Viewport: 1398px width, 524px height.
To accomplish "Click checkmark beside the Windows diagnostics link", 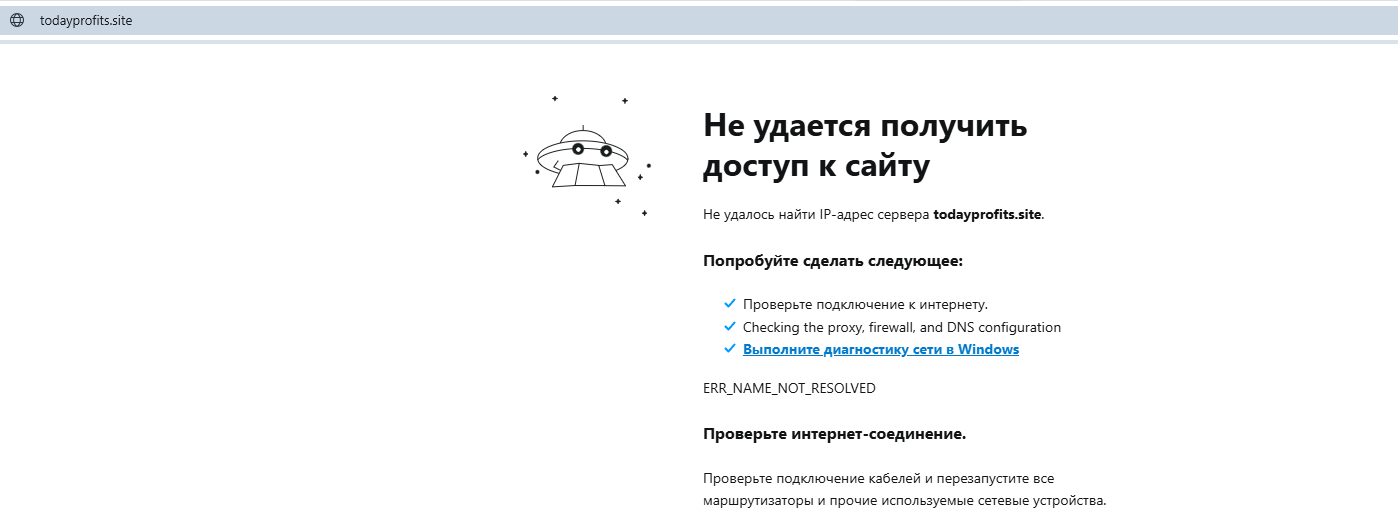I will 729,349.
